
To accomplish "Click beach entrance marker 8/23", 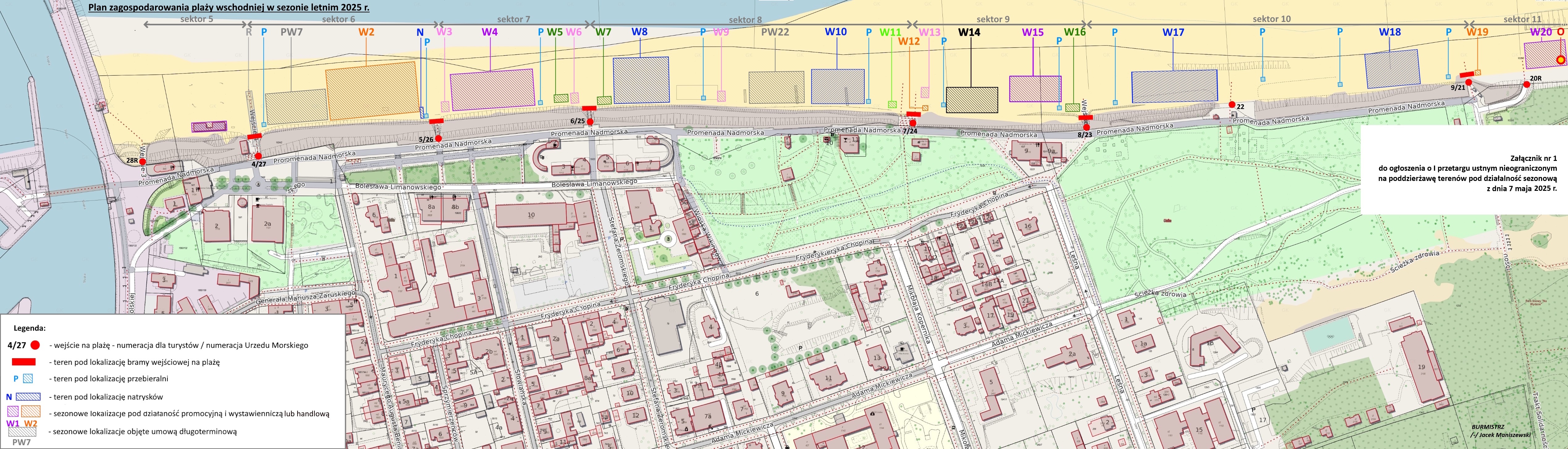I will [x=1086, y=127].
